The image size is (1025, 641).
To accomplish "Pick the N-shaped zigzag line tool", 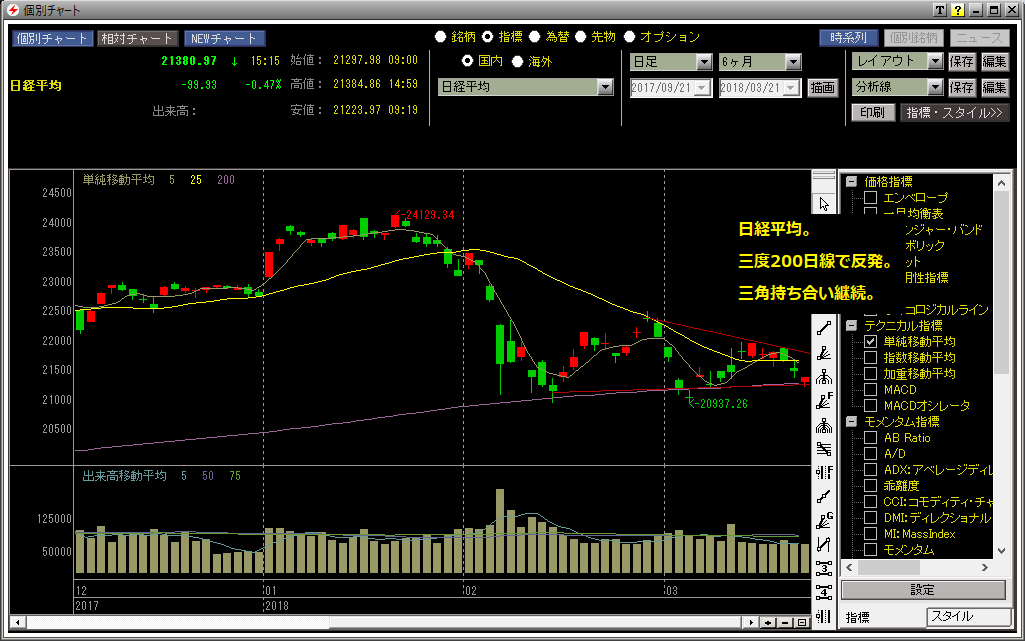I will 824,544.
